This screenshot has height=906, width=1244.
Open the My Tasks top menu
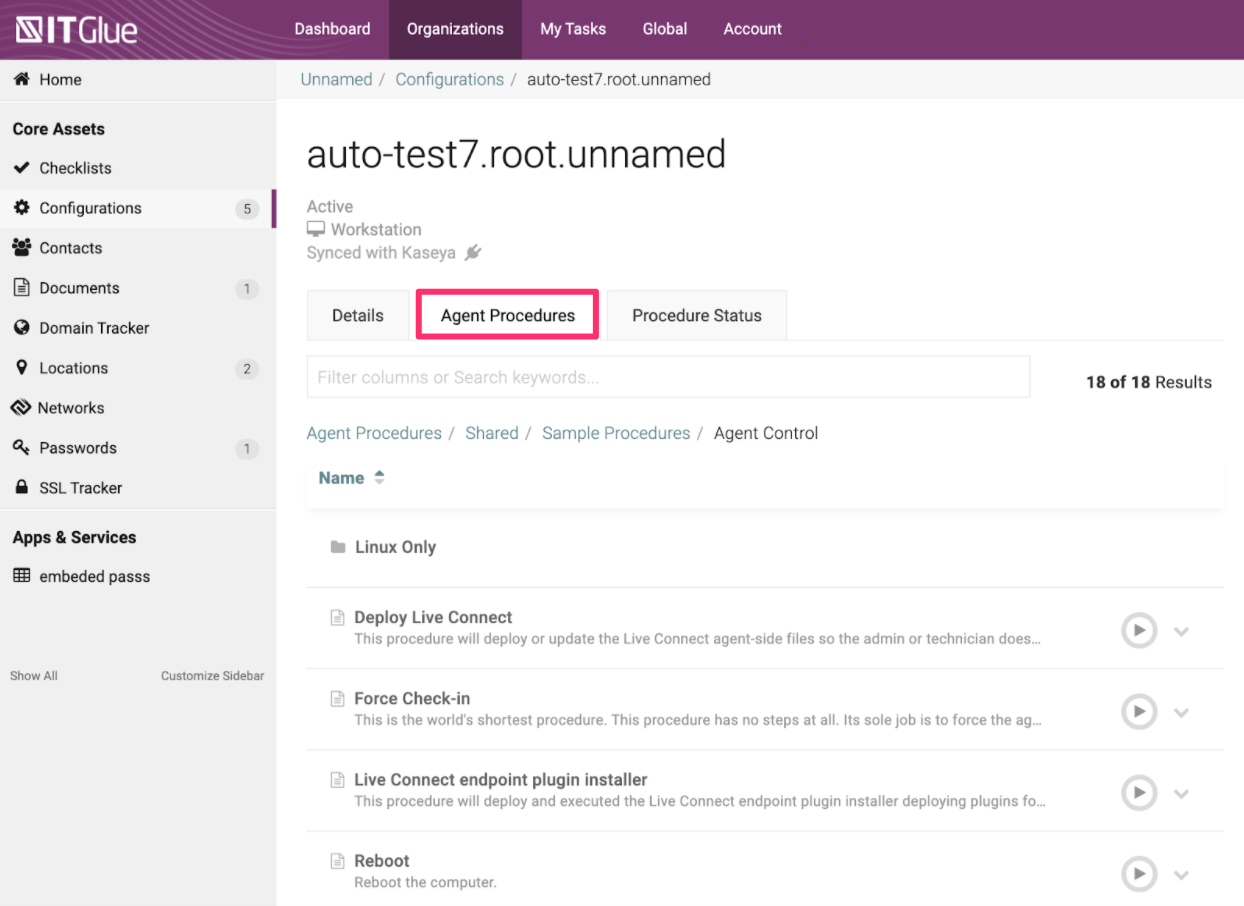[573, 29]
